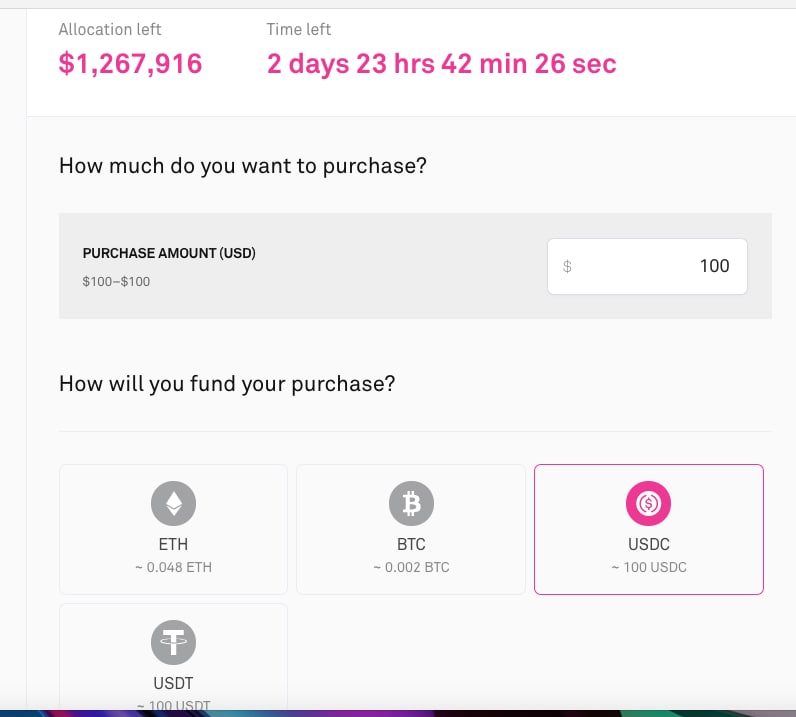Click the 'How will you fund your purchase?' heading
This screenshot has height=717, width=796.
coord(227,384)
